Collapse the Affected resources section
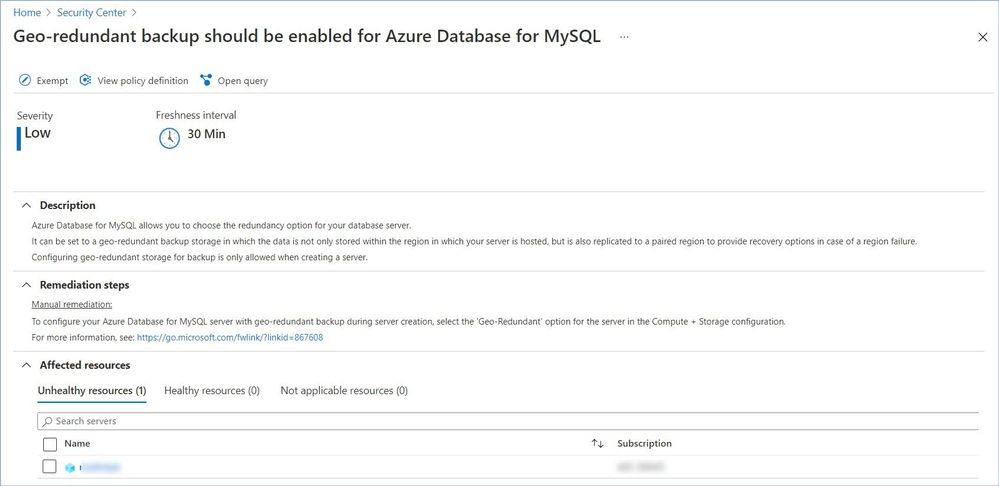This screenshot has width=999, height=486. click(26, 365)
